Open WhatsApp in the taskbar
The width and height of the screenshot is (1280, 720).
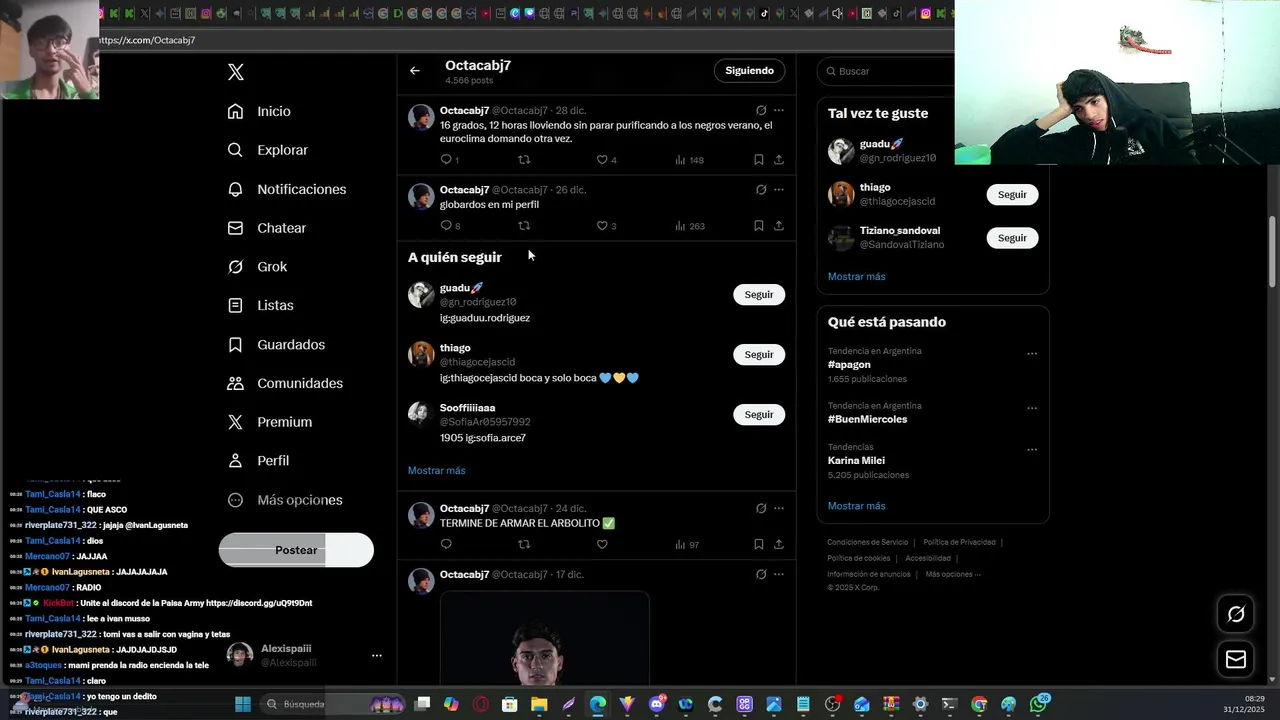click(1039, 704)
